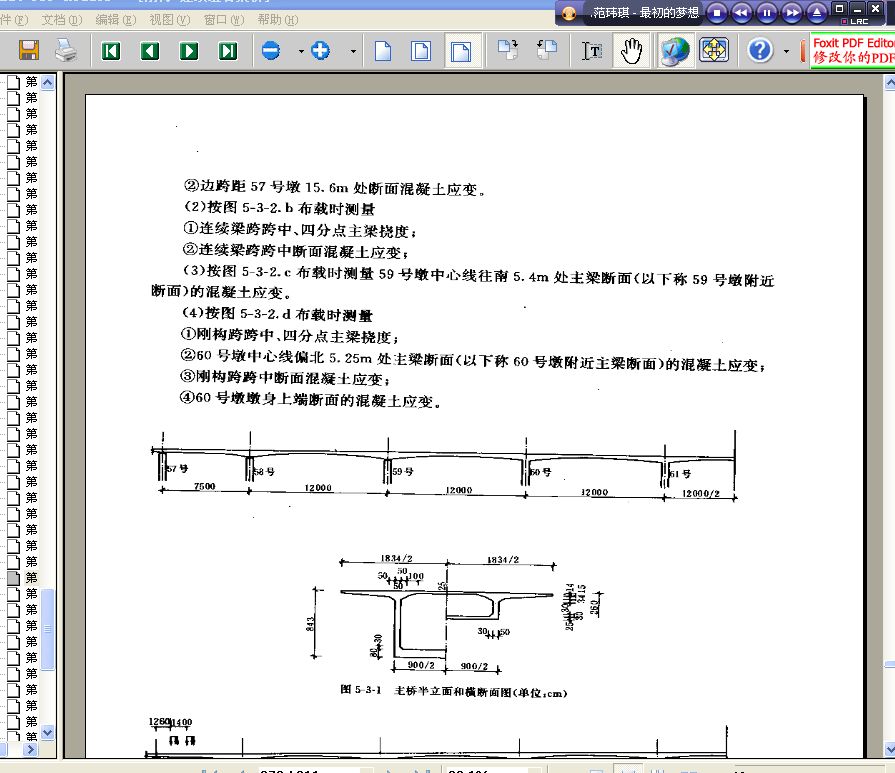This screenshot has height=773, width=895.
Task: Select the Fit Page view icon
Action: [x=421, y=51]
